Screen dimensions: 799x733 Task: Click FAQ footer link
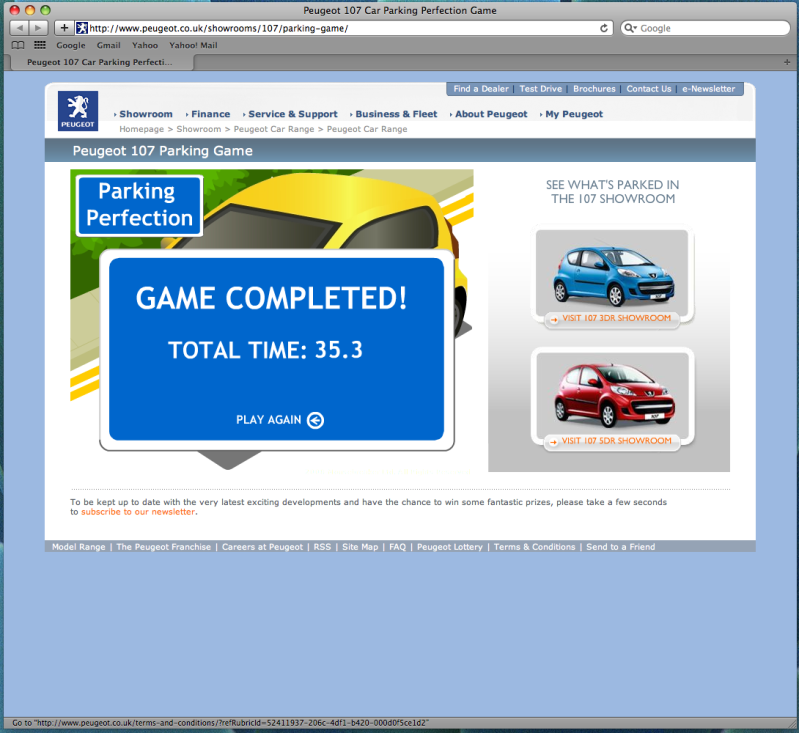pyautogui.click(x=397, y=547)
